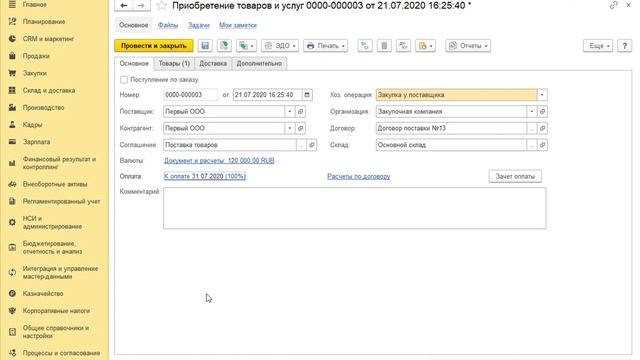Open the Договор record with open icon
640x360 pixels.
coord(542,128)
